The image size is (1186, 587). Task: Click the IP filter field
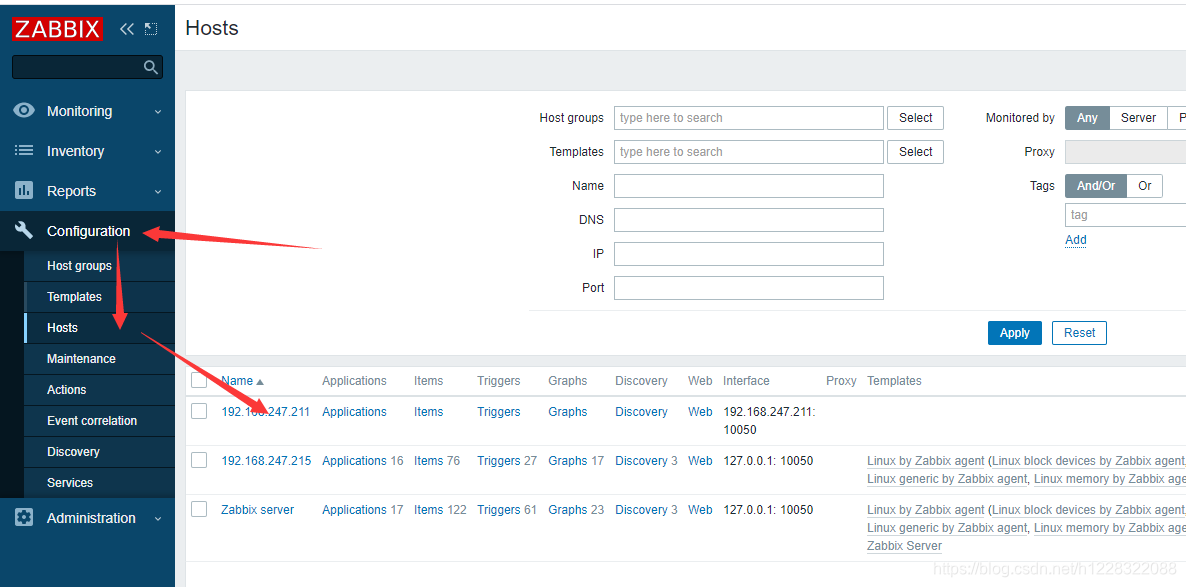pos(749,253)
